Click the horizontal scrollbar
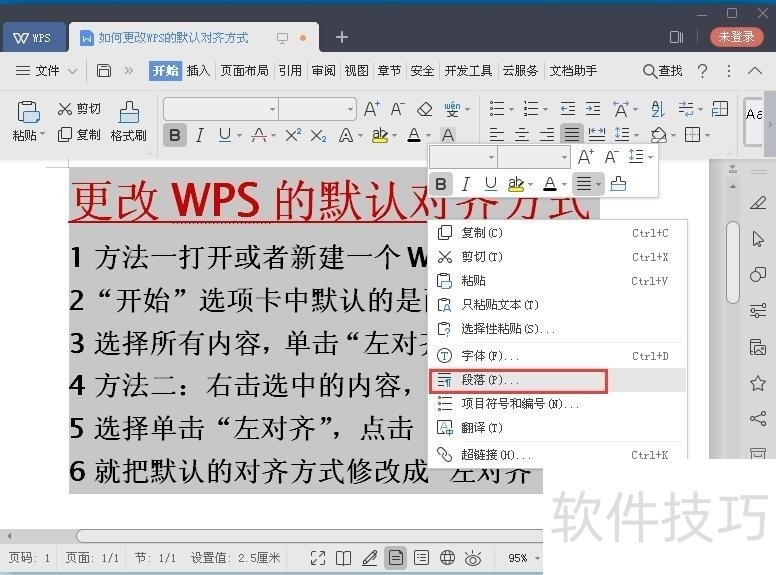This screenshot has width=776, height=575. click(x=310, y=536)
